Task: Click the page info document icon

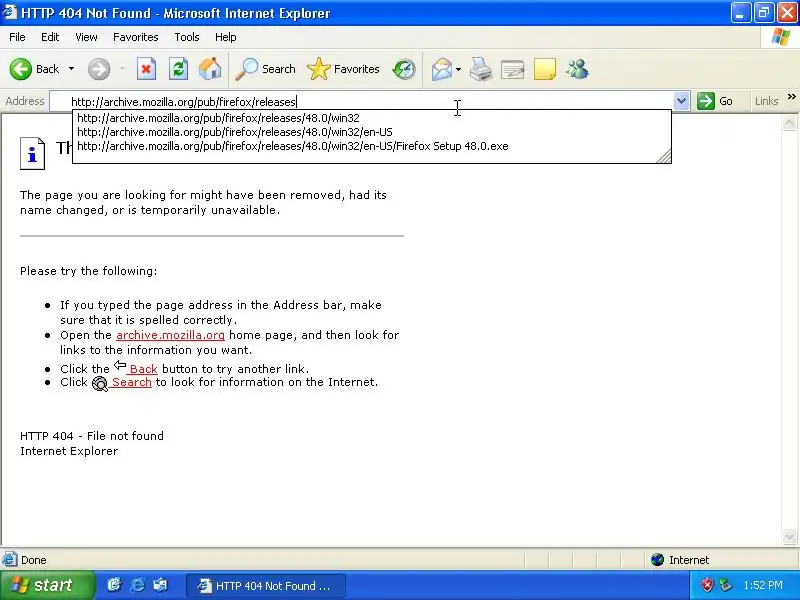Action: click(x=32, y=153)
